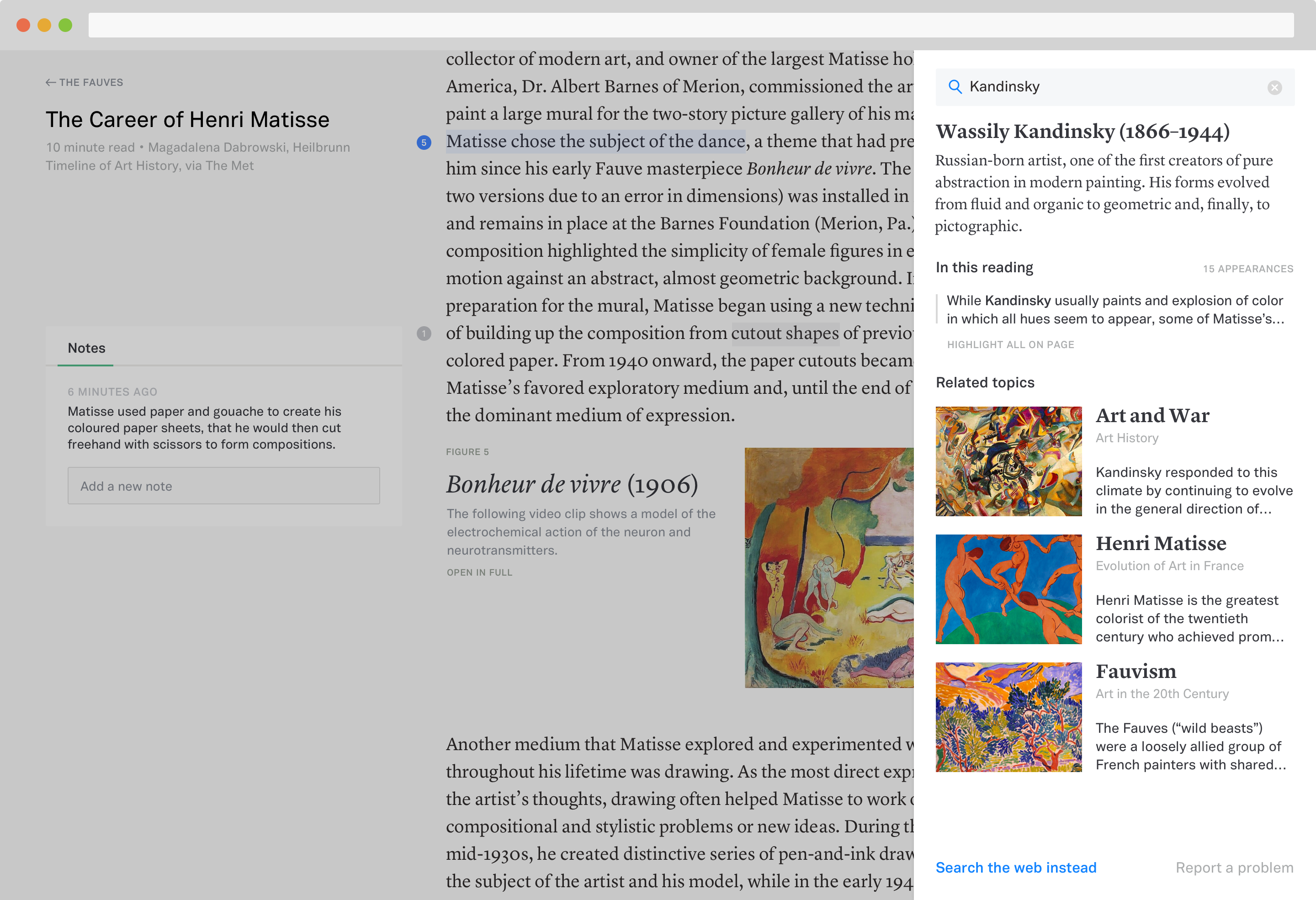1316x900 pixels.
Task: Click the Bonheur de vivre painting image
Action: pyautogui.click(x=829, y=568)
